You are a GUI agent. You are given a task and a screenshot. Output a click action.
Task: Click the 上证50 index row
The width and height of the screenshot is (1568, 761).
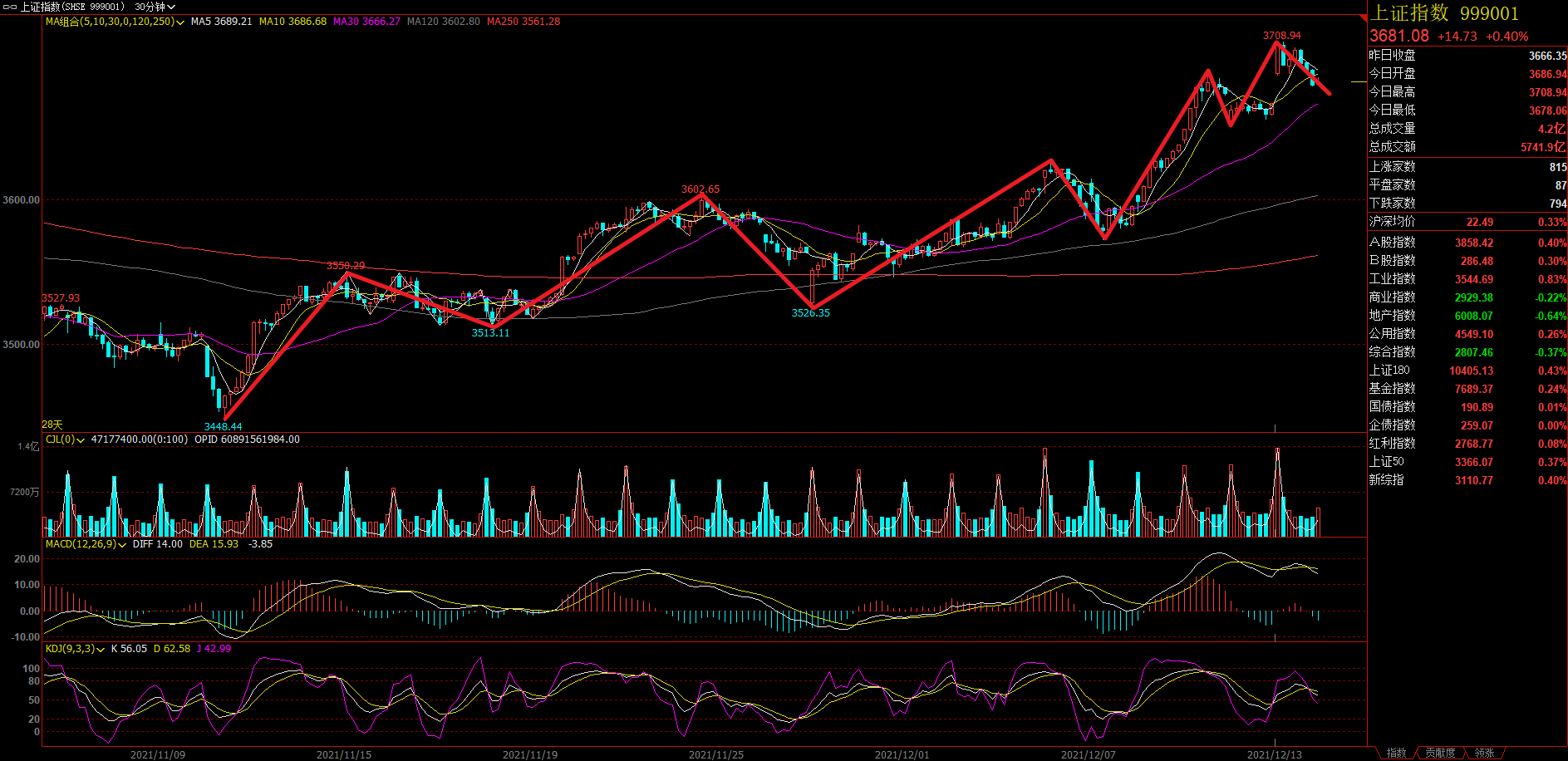coord(1387,462)
